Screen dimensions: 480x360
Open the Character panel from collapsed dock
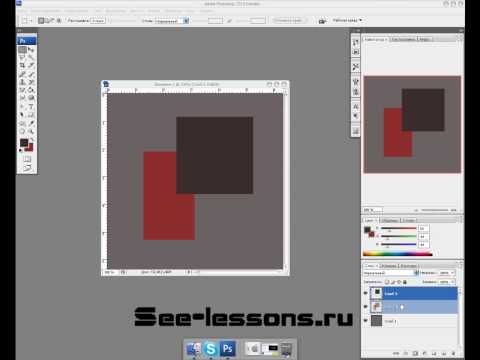tap(356, 106)
